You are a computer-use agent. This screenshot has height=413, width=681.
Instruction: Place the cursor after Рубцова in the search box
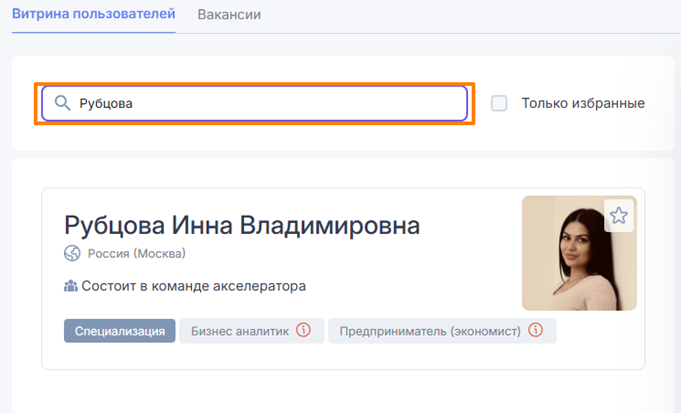click(x=136, y=103)
